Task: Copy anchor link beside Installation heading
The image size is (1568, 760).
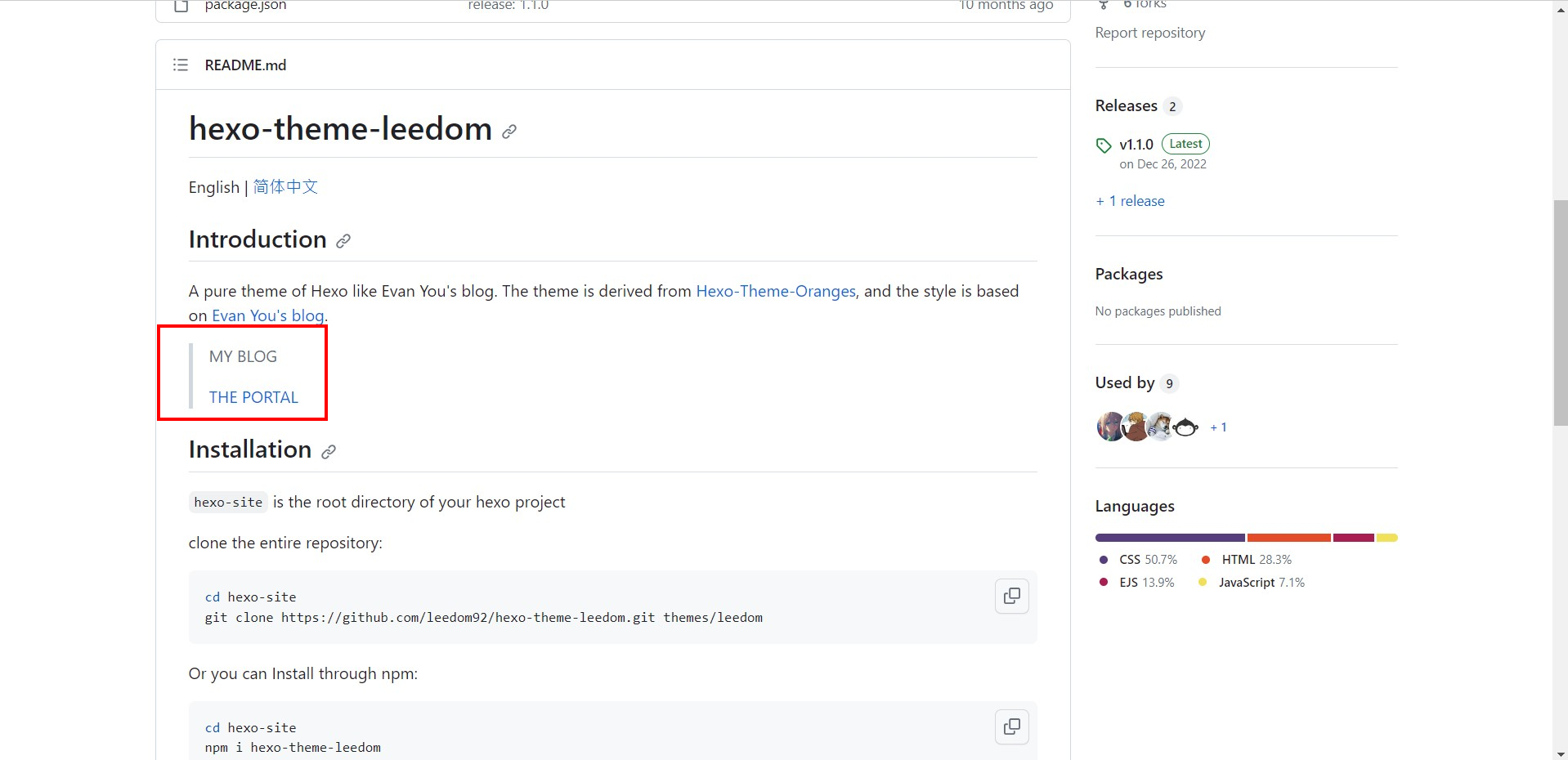Action: click(329, 452)
